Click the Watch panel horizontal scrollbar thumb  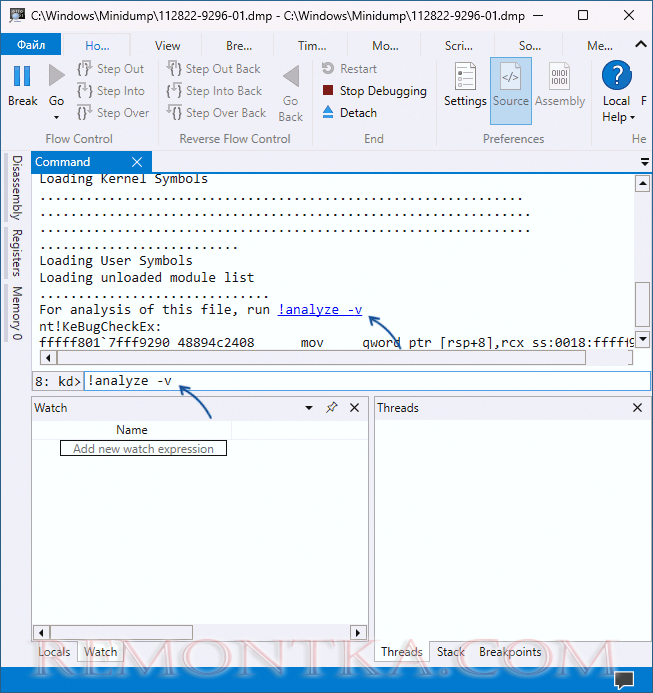click(122, 632)
